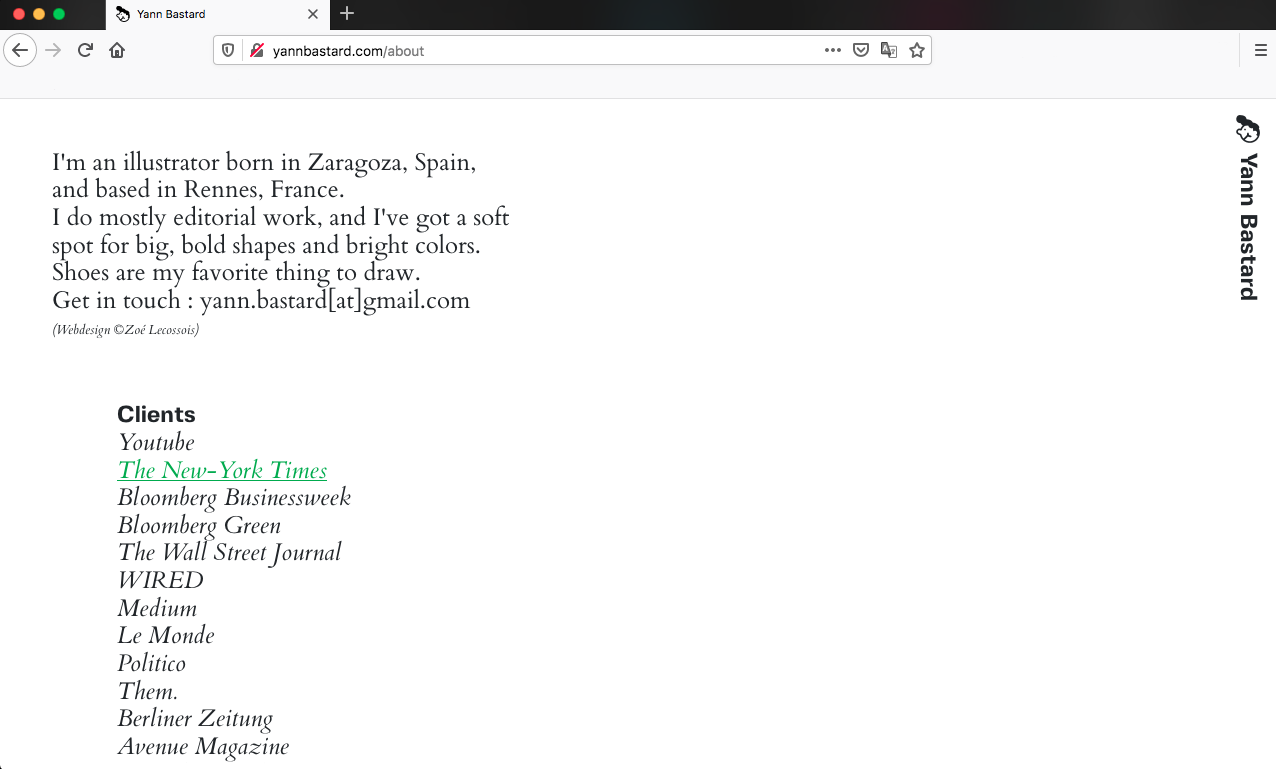Select The Wall Street Journal entry
The image size is (1276, 769).
click(x=229, y=552)
